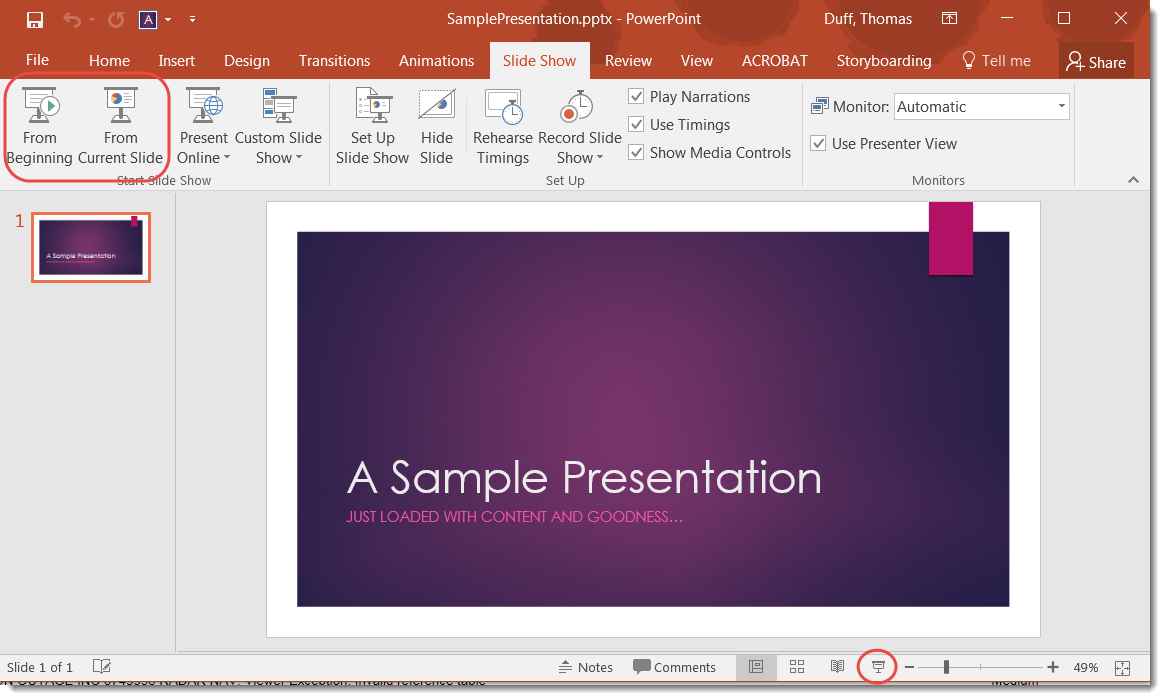Start slideshow From Current Slide
The height and width of the screenshot is (700, 1165).
pos(120,126)
